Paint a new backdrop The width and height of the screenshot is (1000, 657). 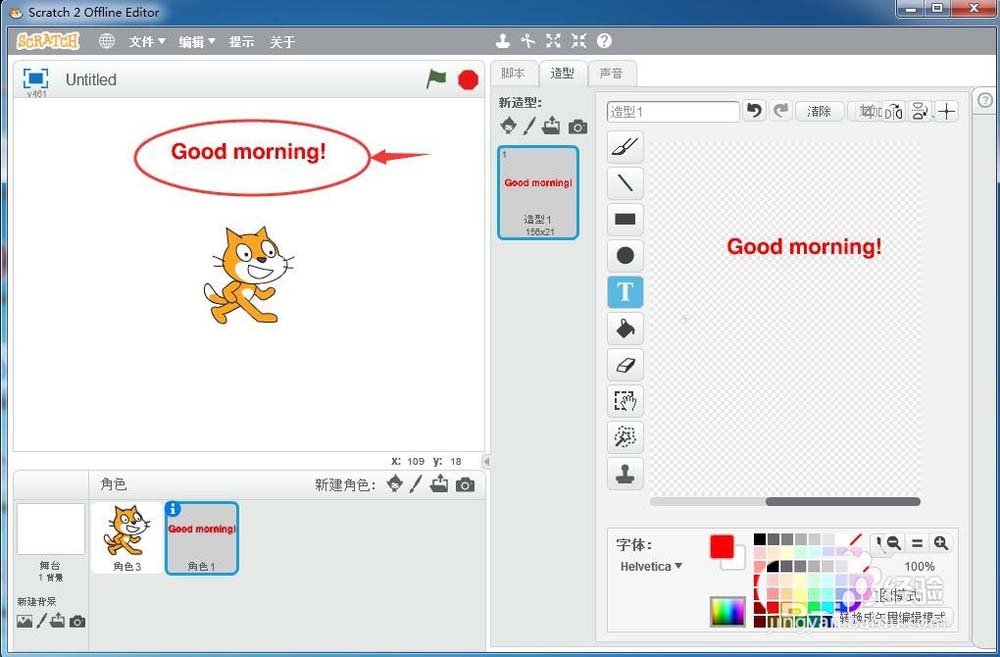coord(41,621)
